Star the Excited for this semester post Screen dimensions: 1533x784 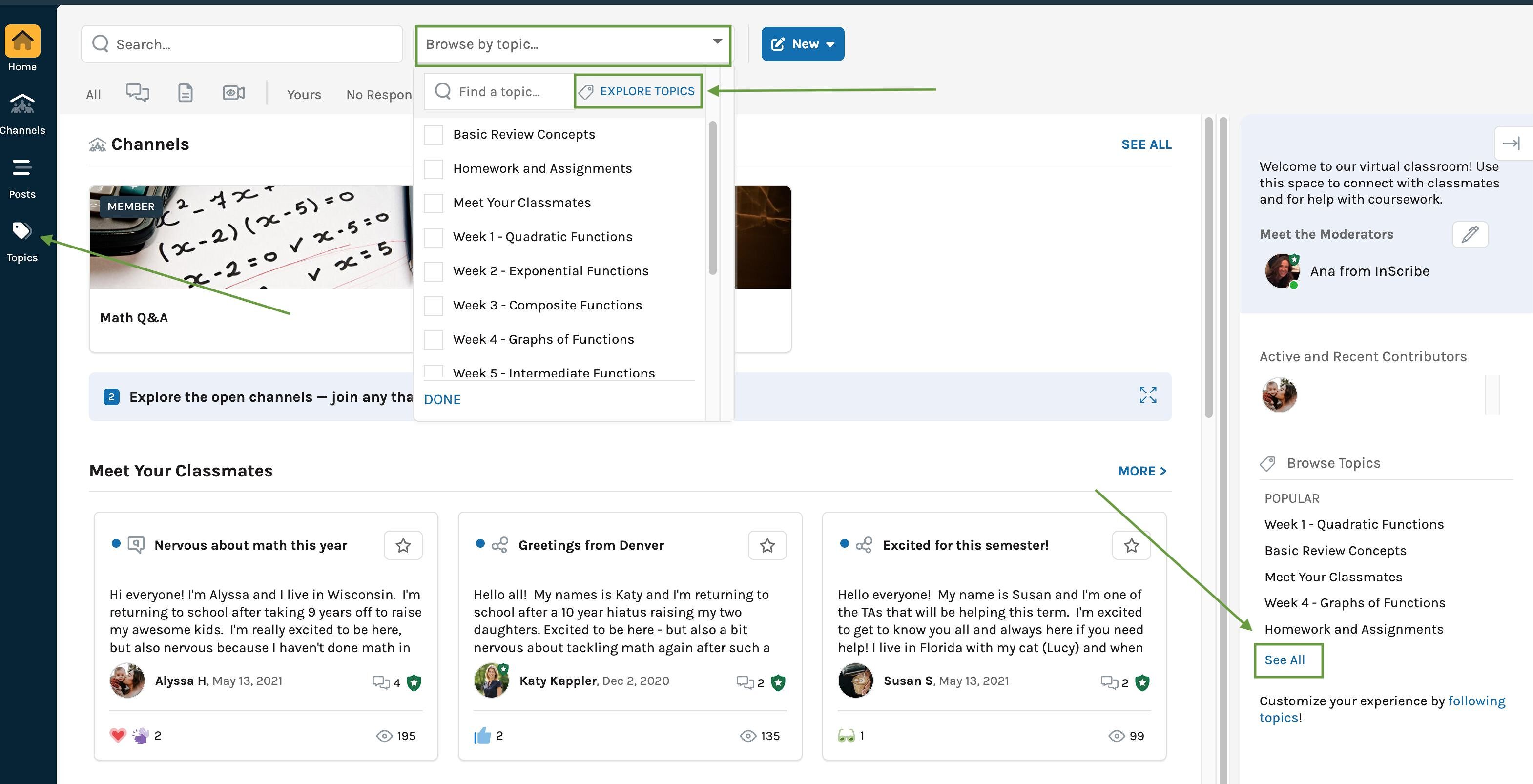pos(1131,545)
